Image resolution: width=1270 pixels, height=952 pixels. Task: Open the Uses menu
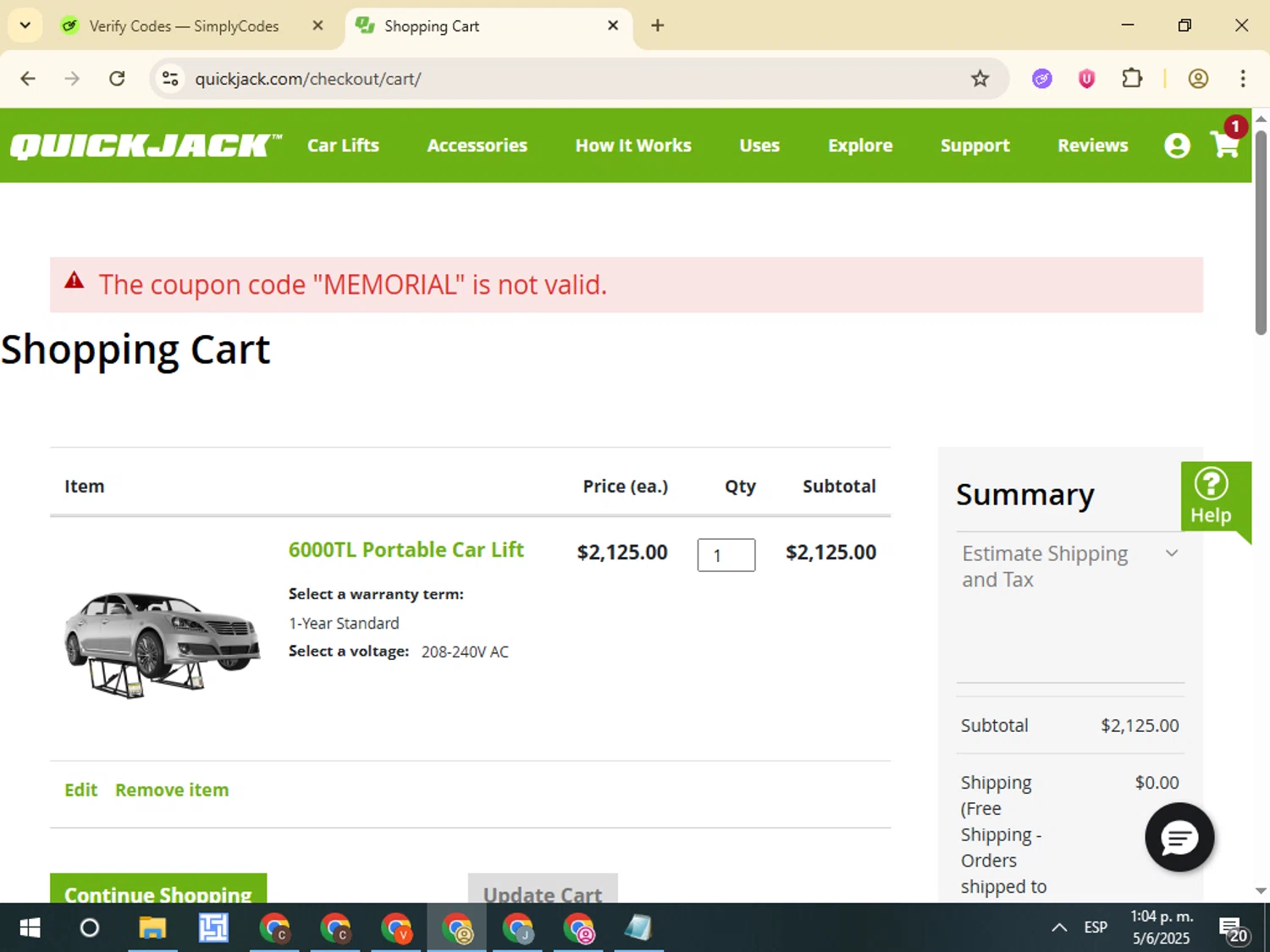pyautogui.click(x=759, y=146)
